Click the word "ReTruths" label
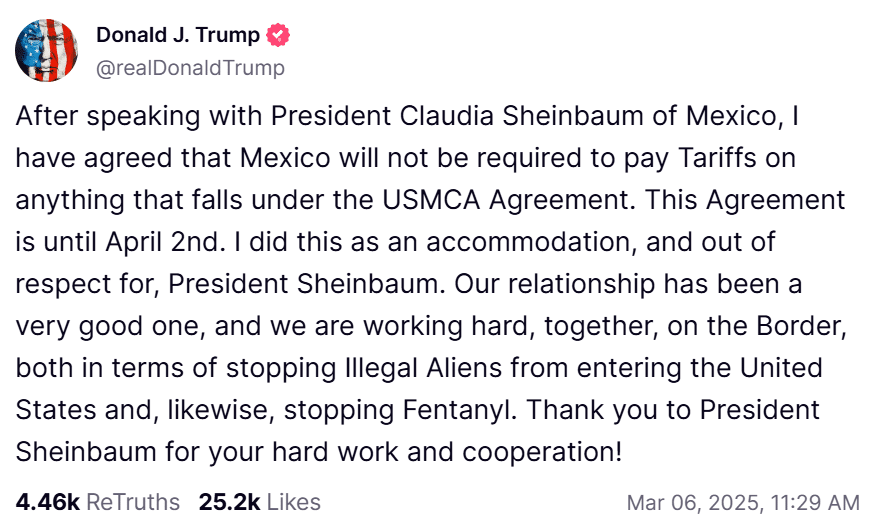The image size is (877, 520). tap(133, 502)
